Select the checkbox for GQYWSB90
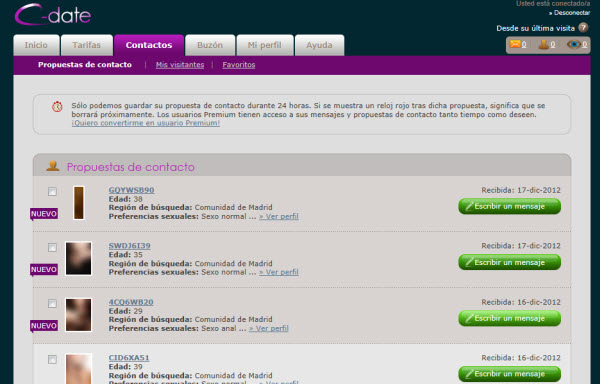The width and height of the screenshot is (600, 384). point(52,192)
